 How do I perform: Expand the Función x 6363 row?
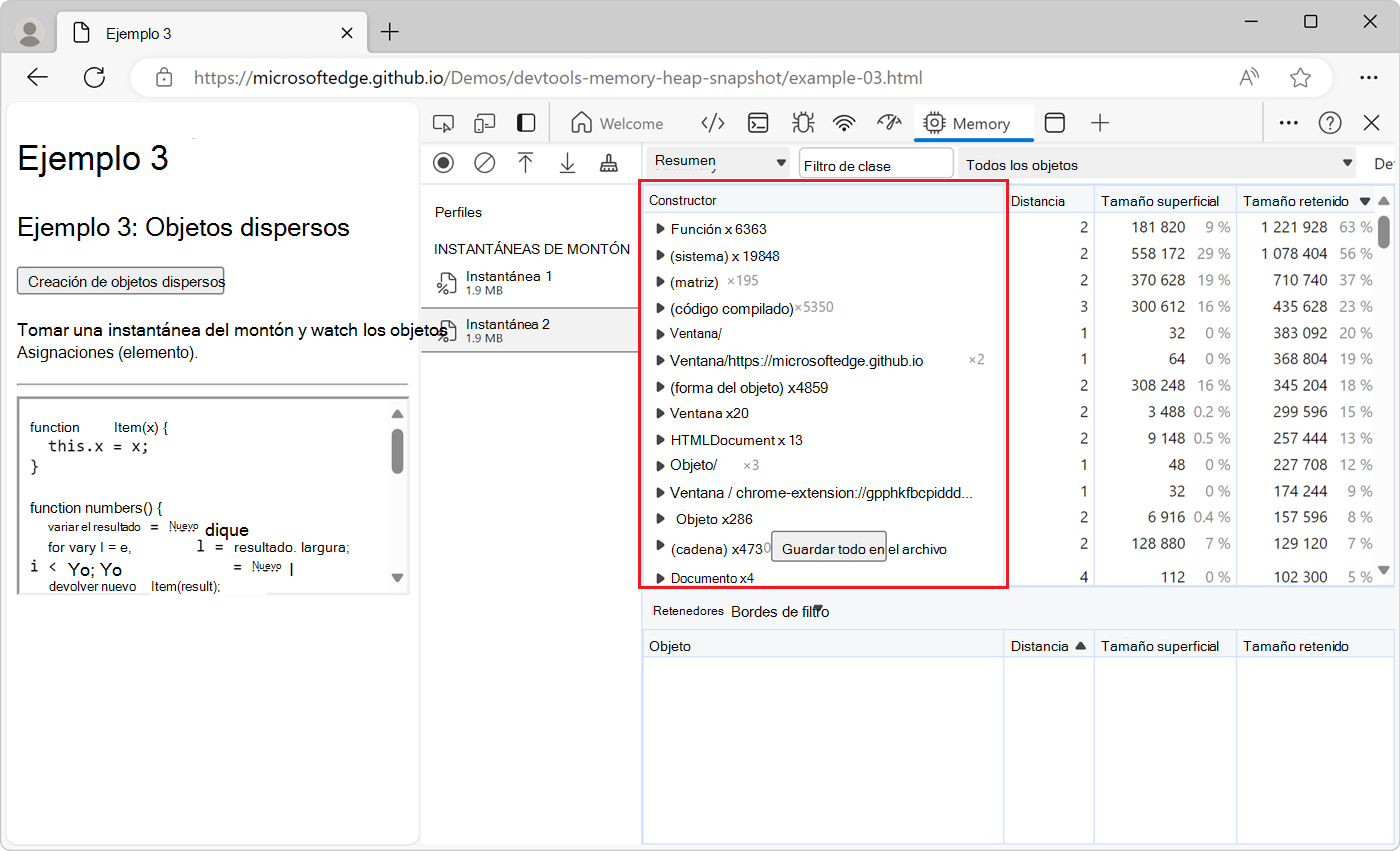click(660, 229)
